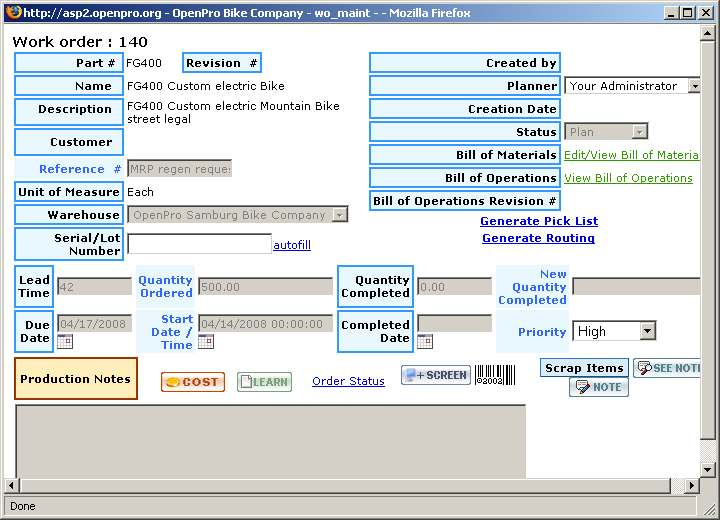
Task: Click the NOTE button icon
Action: [x=599, y=387]
